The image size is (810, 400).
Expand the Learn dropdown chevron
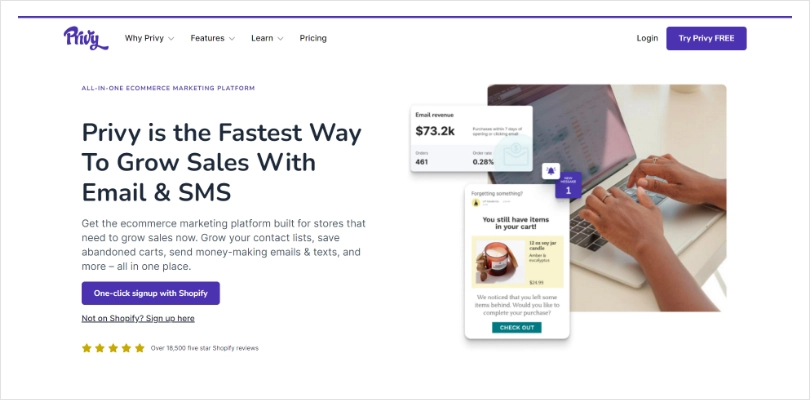pos(281,39)
